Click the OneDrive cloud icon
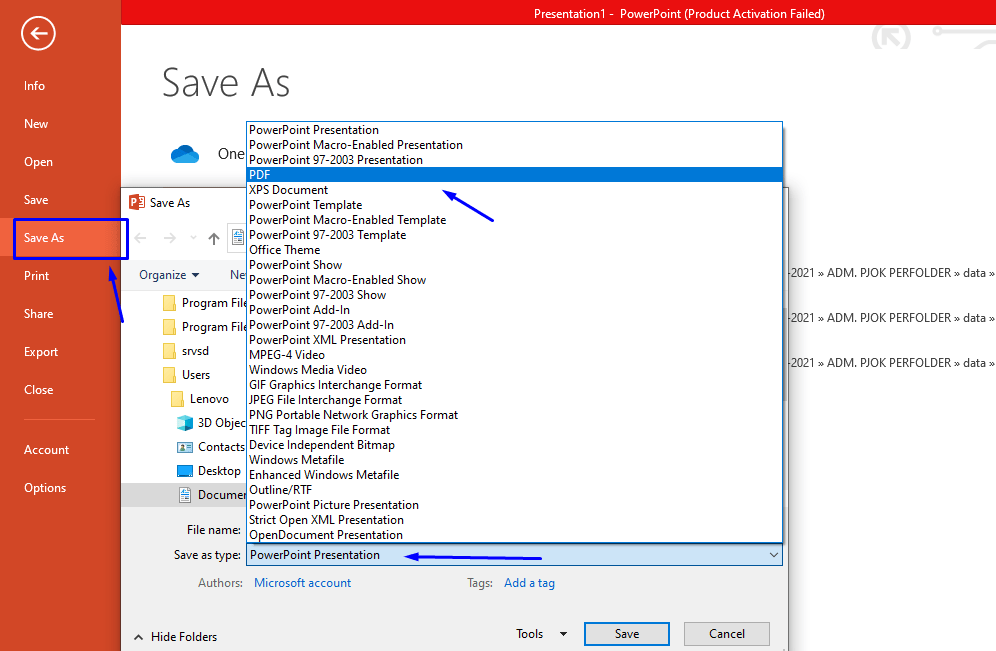Image resolution: width=996 pixels, height=651 pixels. pos(185,153)
